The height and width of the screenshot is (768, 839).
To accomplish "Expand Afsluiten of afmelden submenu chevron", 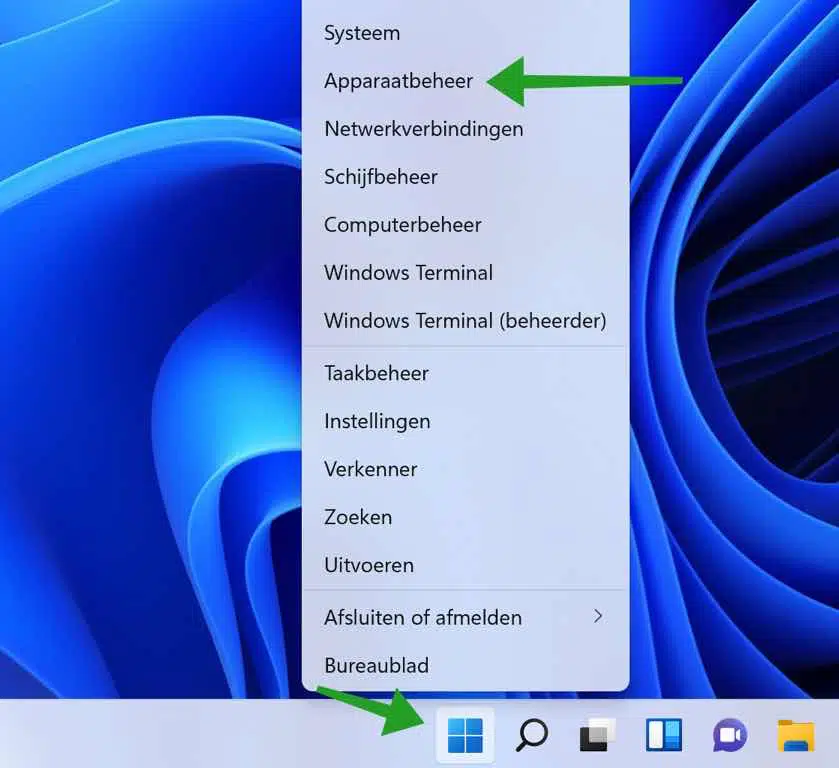I will [598, 617].
